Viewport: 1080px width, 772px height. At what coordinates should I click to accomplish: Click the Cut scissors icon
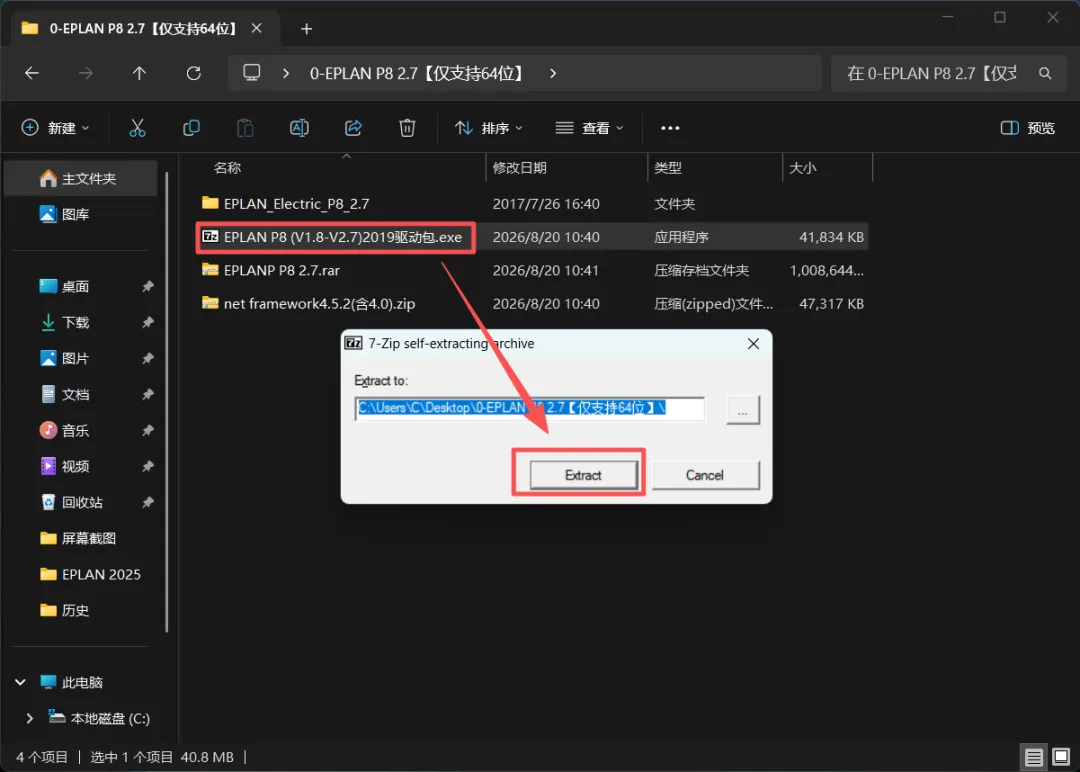(137, 128)
